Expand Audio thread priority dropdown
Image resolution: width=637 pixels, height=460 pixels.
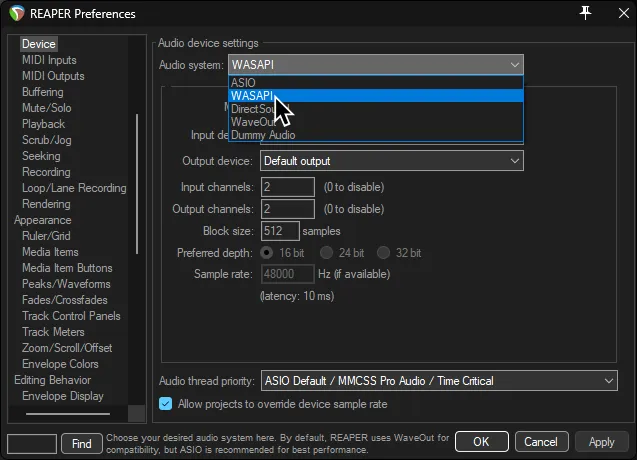coord(439,381)
